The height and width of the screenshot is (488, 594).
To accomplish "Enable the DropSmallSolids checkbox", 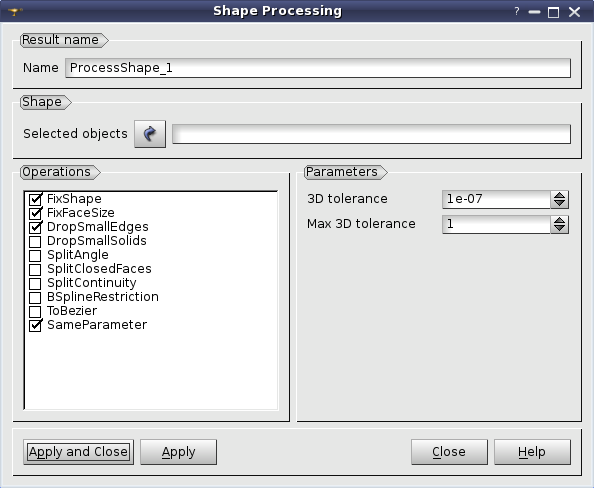I will click(35, 241).
